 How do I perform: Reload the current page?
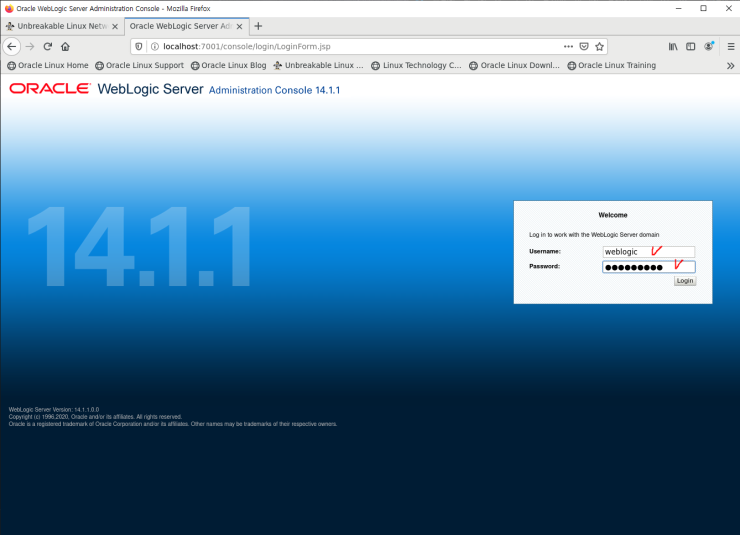point(48,46)
